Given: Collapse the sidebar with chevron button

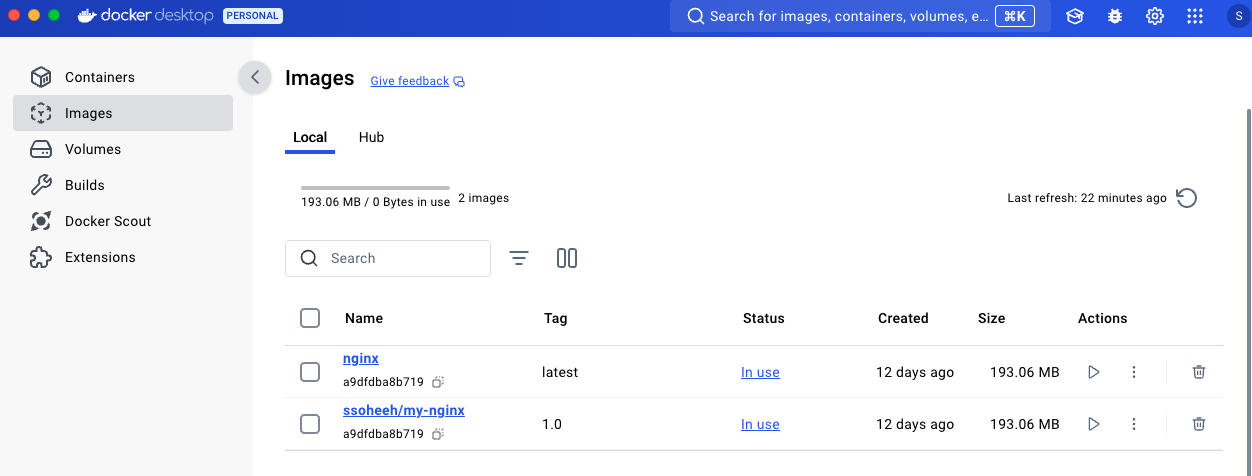Looking at the screenshot, I should coord(255,77).
